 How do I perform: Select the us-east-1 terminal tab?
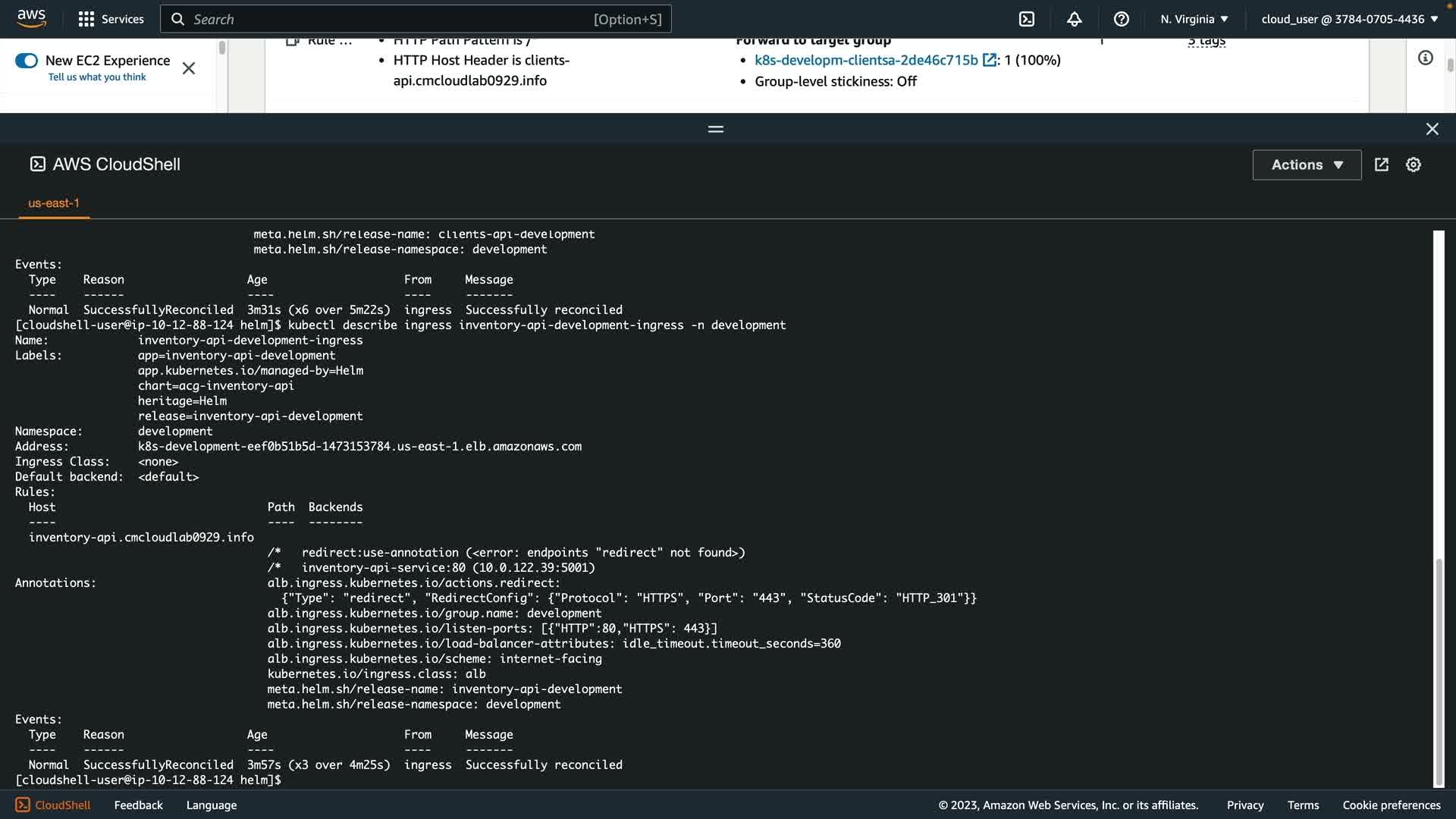tap(54, 203)
